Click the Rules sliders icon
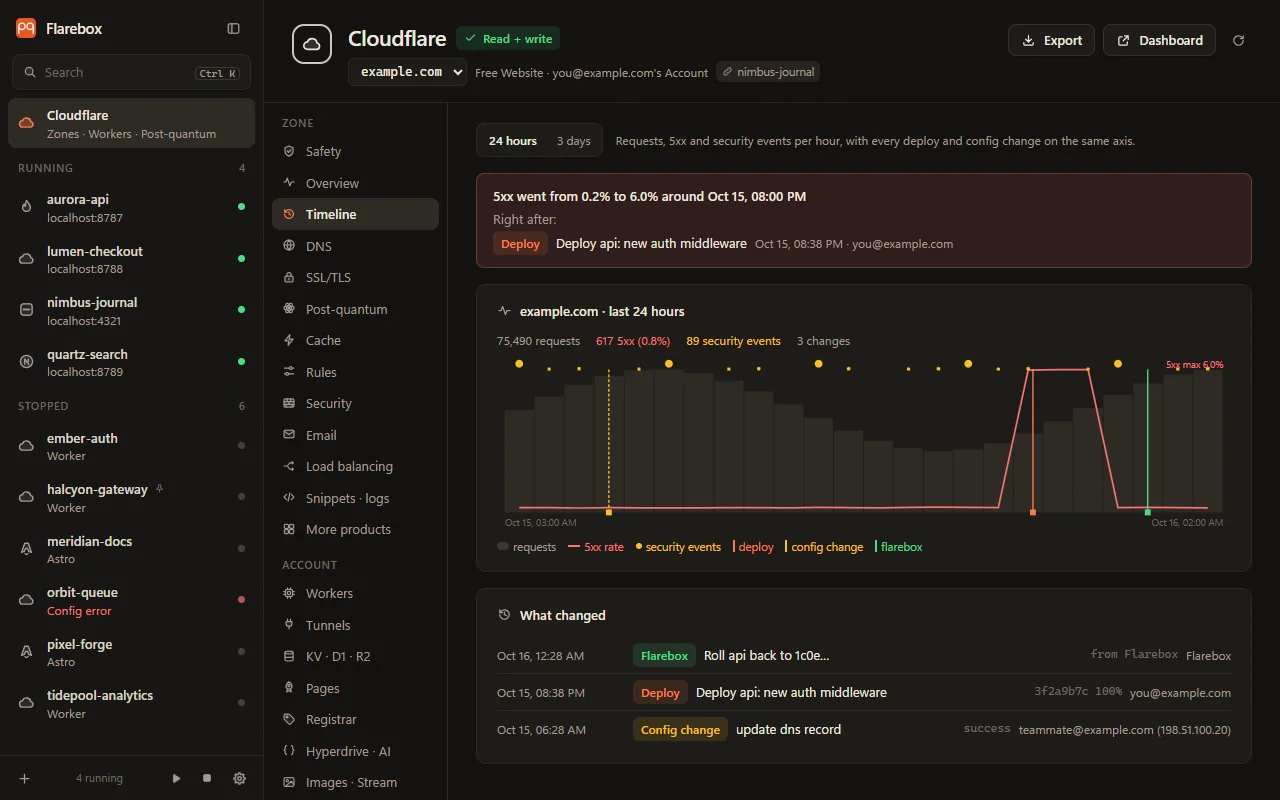The width and height of the screenshot is (1280, 800). (289, 372)
